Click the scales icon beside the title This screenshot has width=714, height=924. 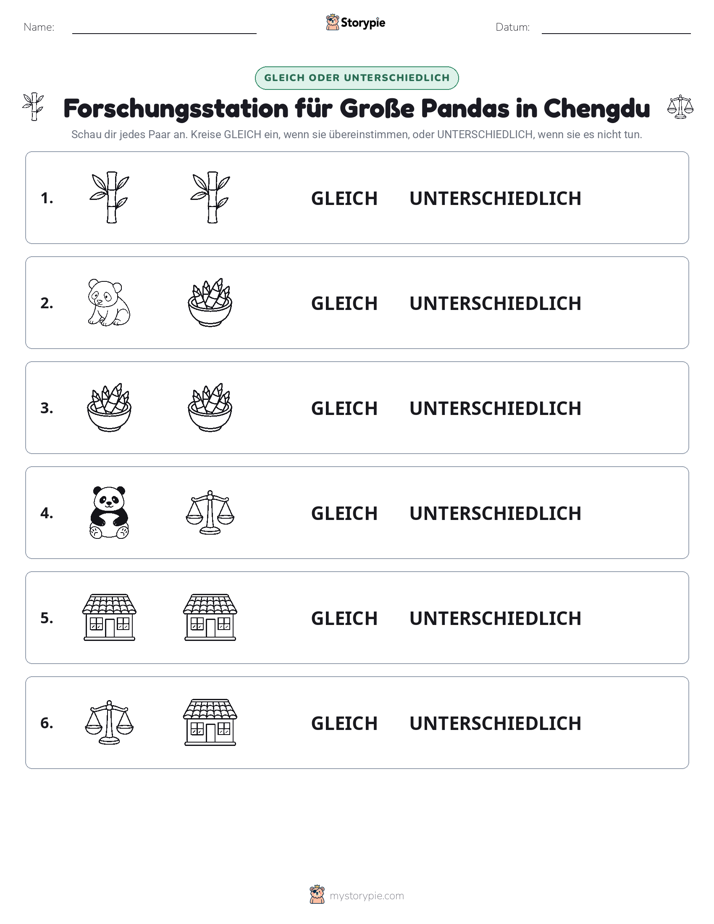[x=680, y=107]
